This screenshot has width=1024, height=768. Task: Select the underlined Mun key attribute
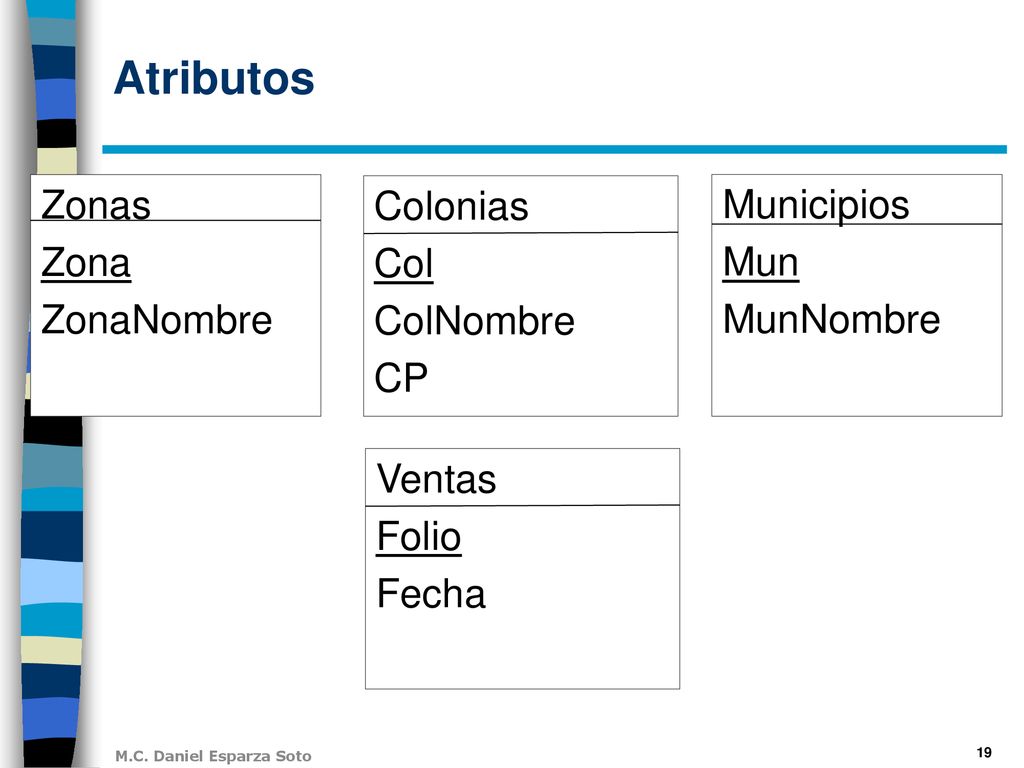pos(760,263)
